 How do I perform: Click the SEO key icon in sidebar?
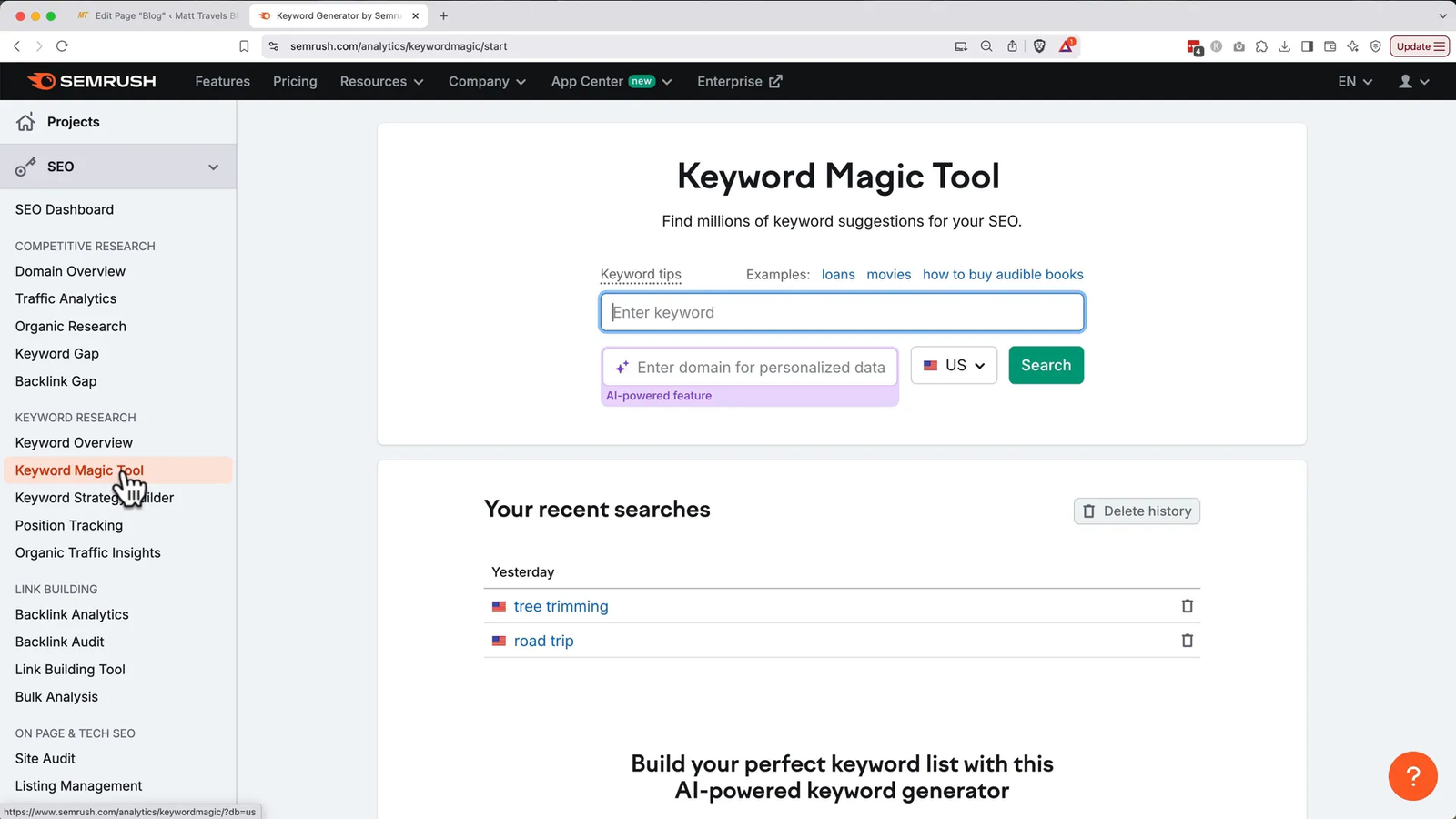[x=25, y=167]
